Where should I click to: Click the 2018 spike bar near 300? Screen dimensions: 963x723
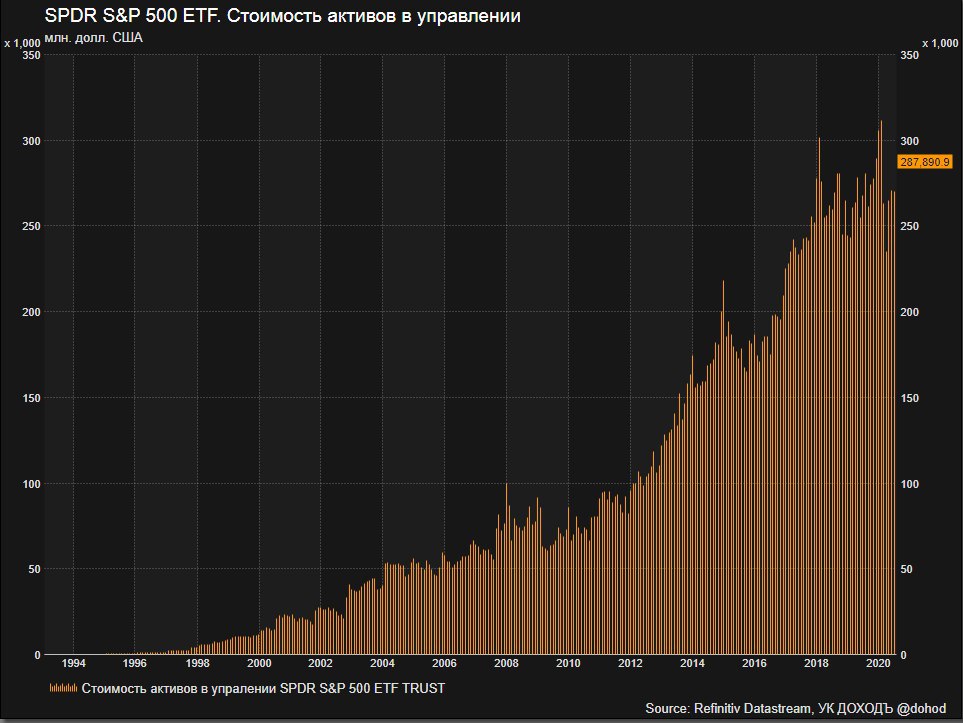point(819,396)
